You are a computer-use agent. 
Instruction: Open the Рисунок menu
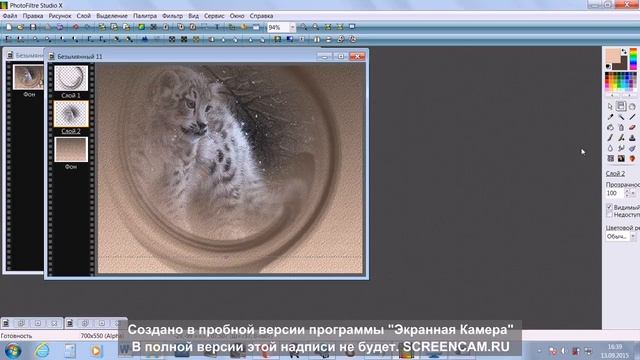(60, 16)
